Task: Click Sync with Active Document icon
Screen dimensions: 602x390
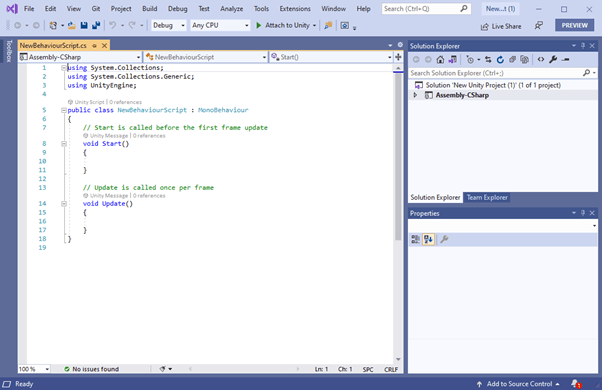Action: point(488,59)
